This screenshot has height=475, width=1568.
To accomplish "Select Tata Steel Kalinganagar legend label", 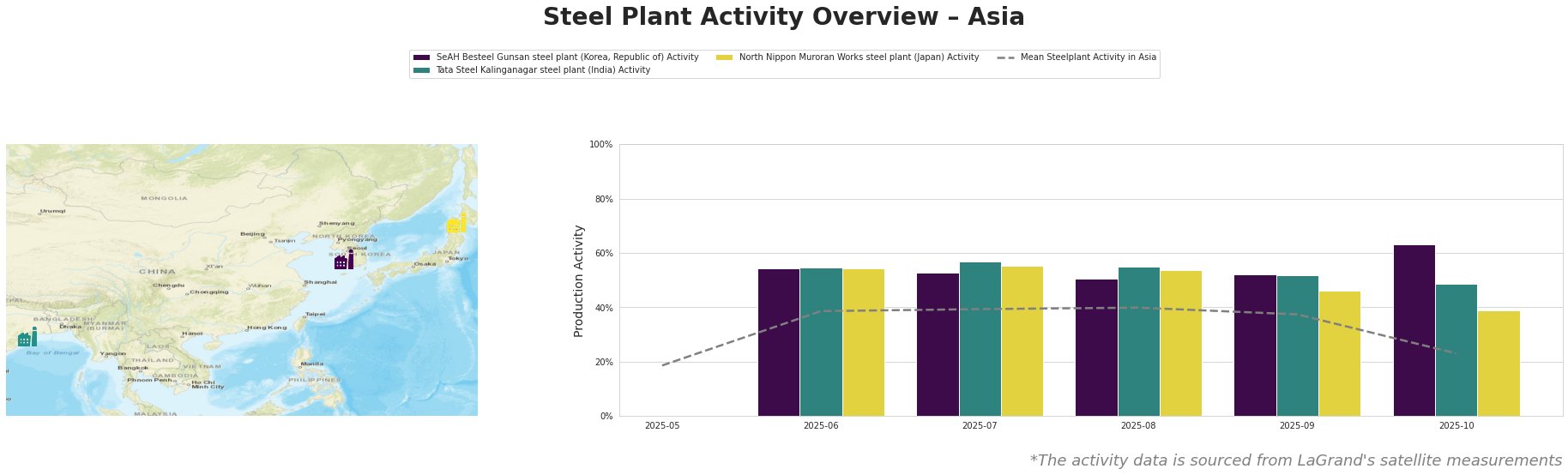I will coord(543,70).
